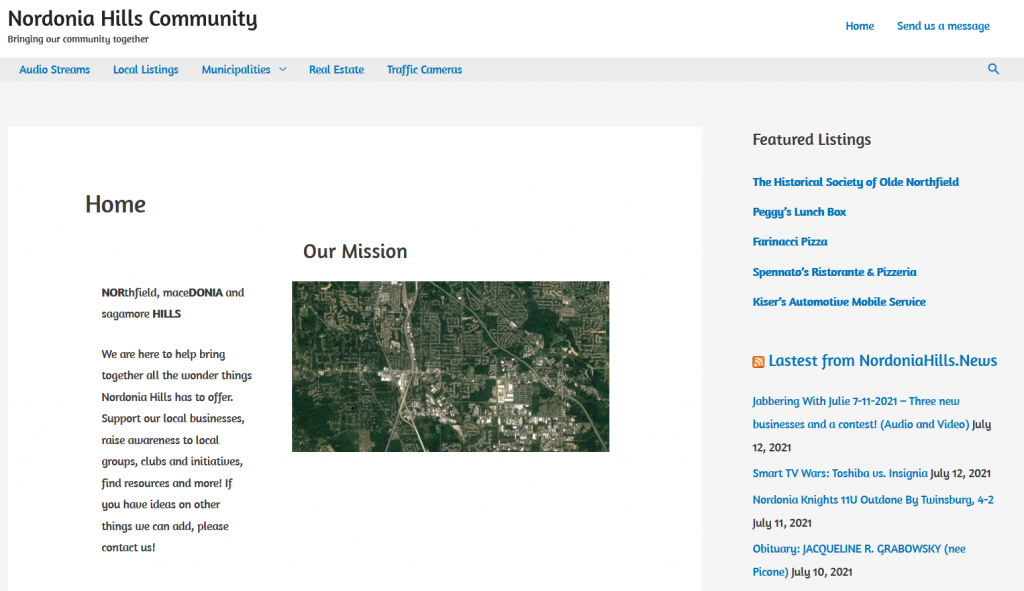Image resolution: width=1024 pixels, height=591 pixels.
Task: Click the "July 11, 2021" date text
Action: (782, 523)
